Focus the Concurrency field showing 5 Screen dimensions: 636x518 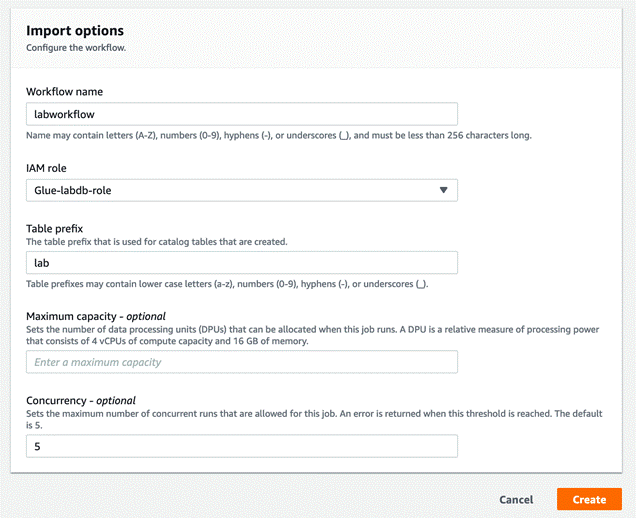coord(241,447)
